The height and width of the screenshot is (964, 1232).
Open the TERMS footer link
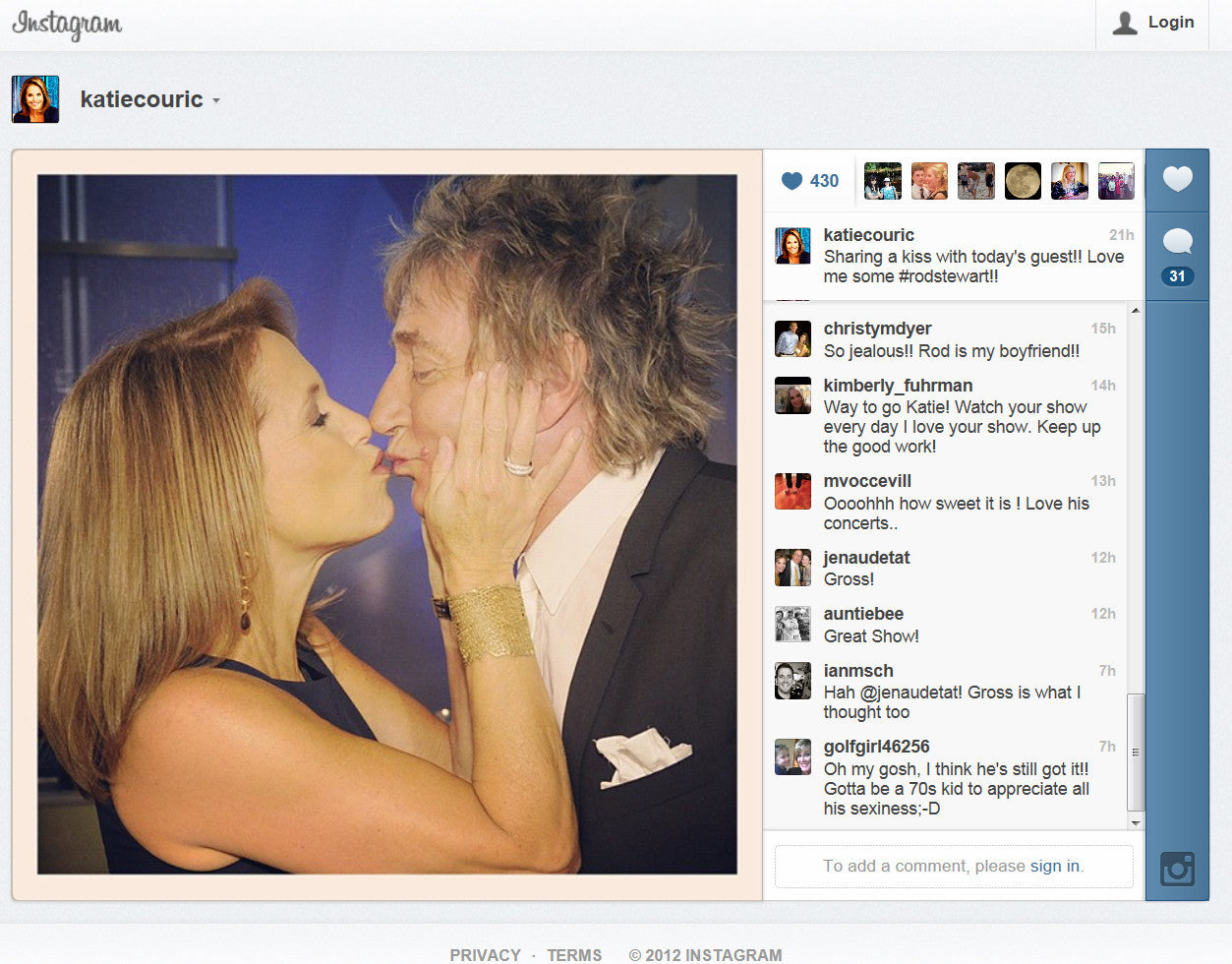click(x=574, y=955)
